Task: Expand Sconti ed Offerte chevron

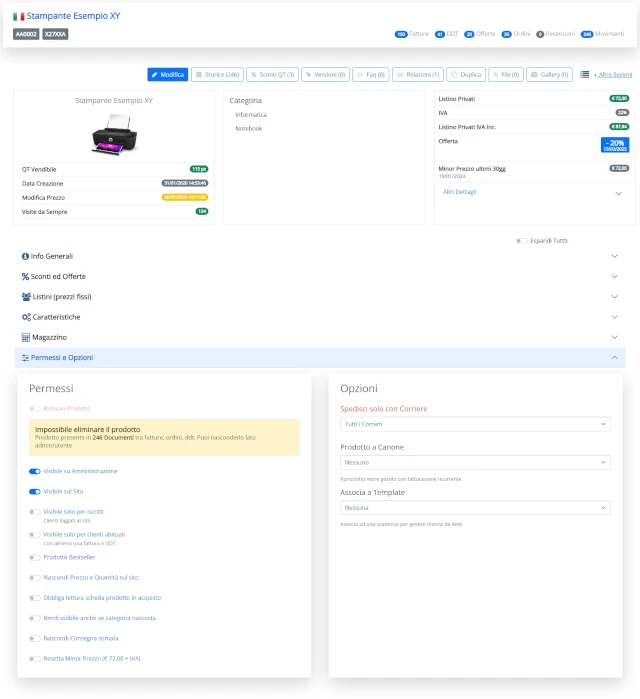Action: tap(615, 276)
